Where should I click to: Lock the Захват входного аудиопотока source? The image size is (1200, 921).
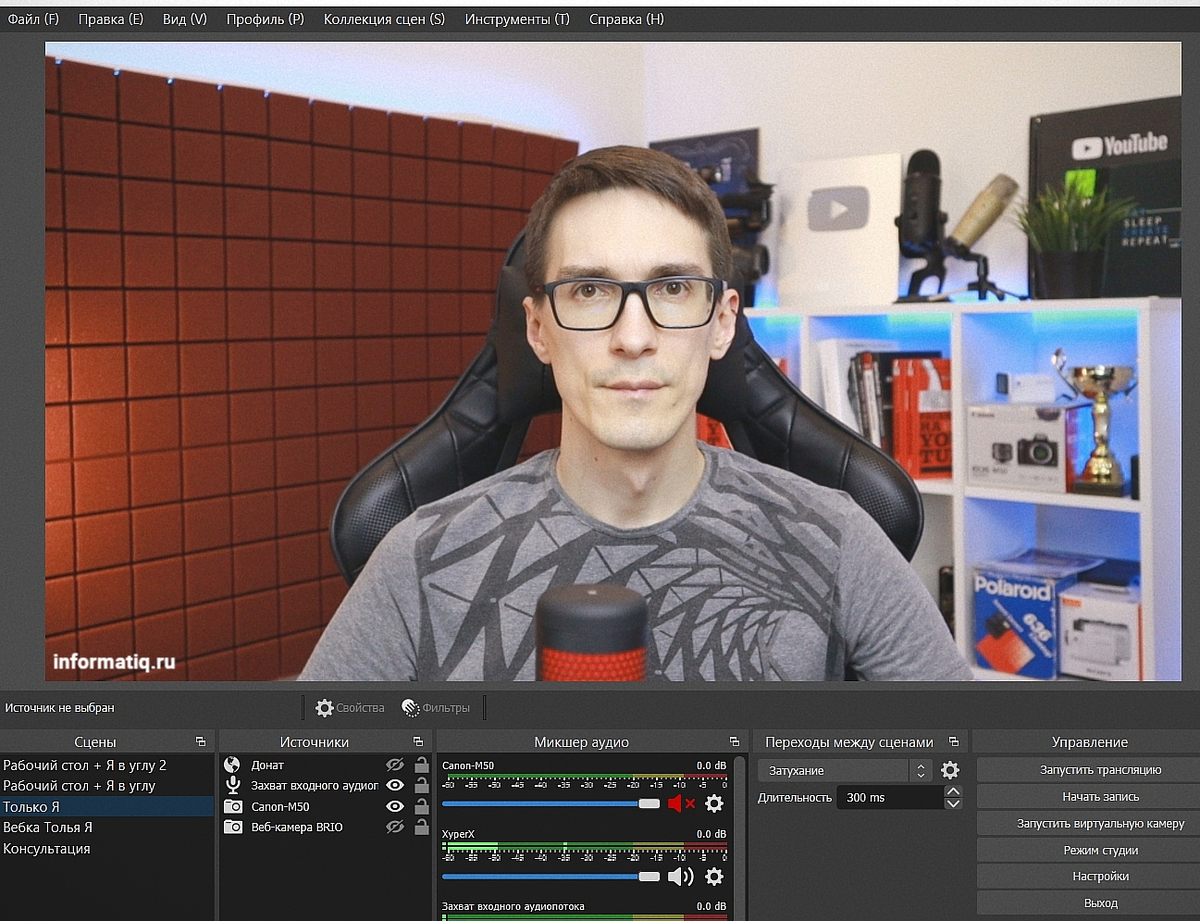coord(422,785)
